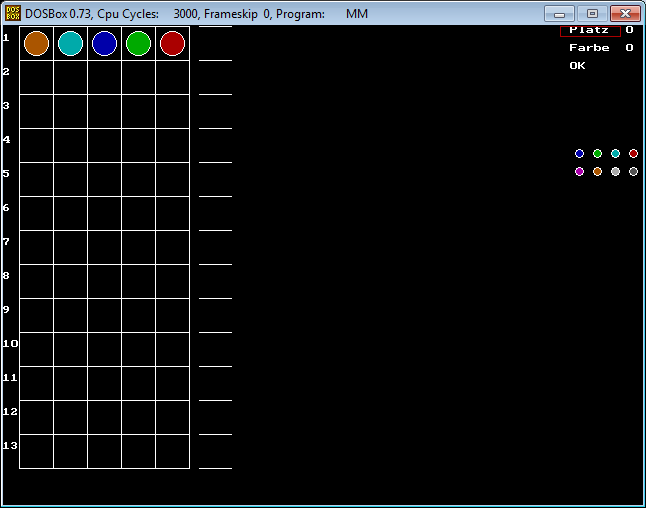Select the Farbe menu option

[589, 48]
